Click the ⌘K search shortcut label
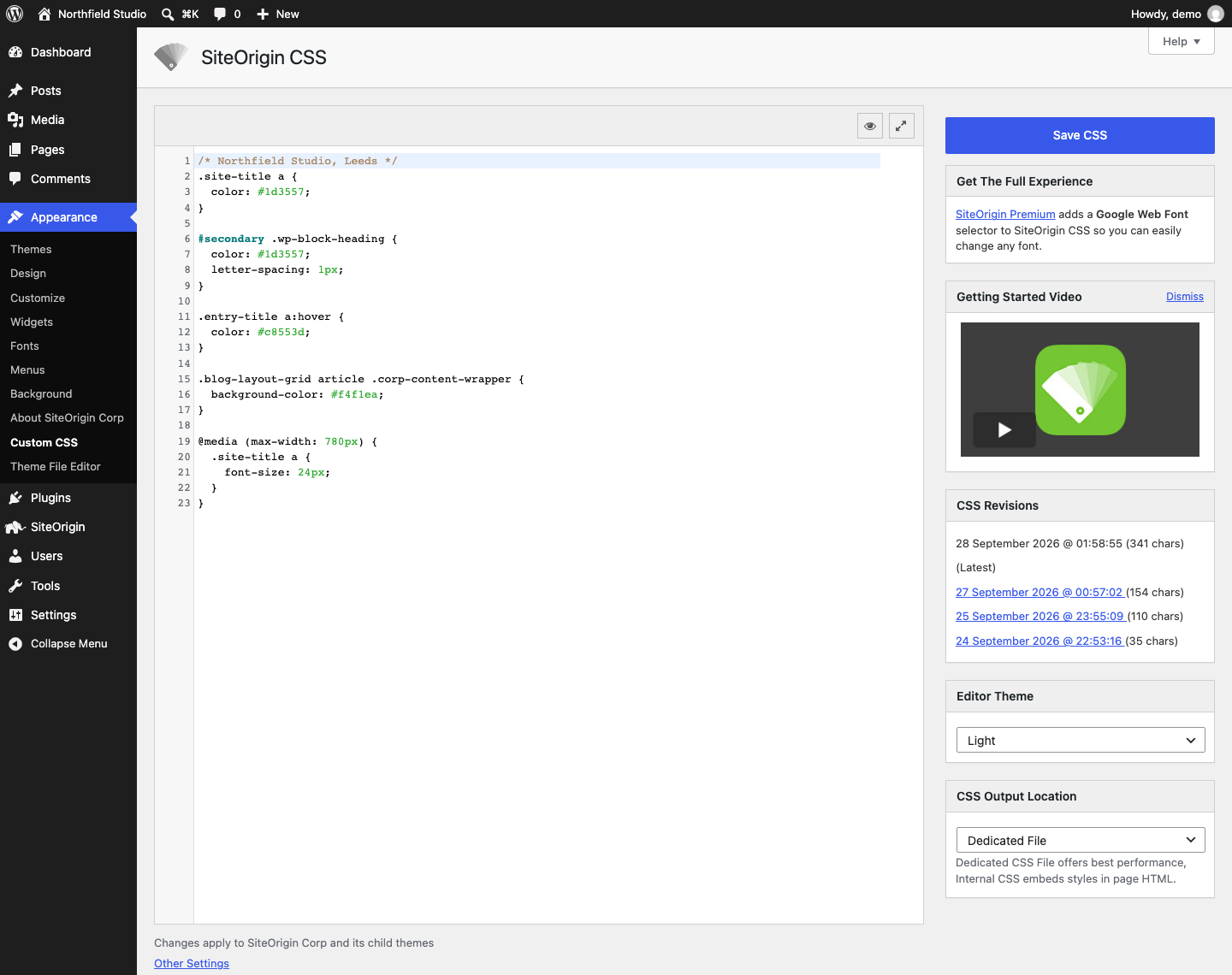Viewport: 1232px width, 975px height. (x=191, y=14)
